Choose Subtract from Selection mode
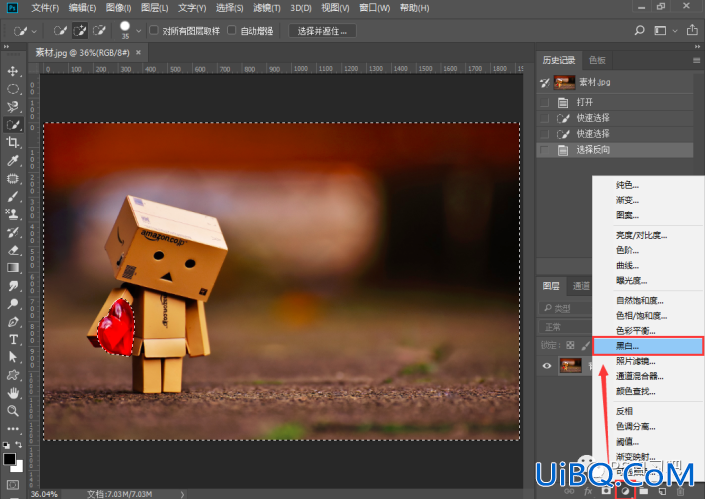Screen dimensions: 705x499 99,31
